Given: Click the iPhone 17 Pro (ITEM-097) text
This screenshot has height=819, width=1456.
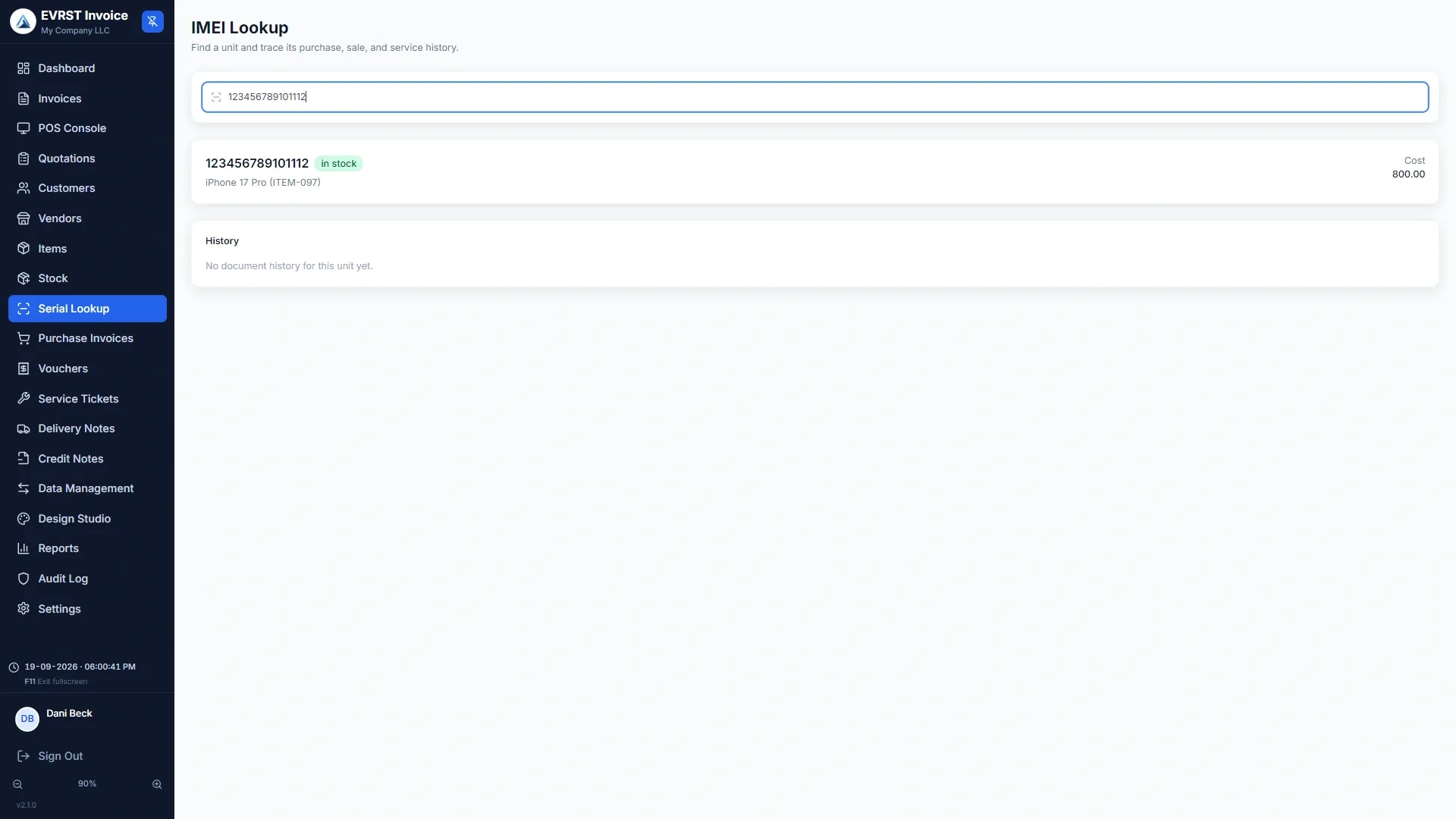Looking at the screenshot, I should click(x=263, y=183).
